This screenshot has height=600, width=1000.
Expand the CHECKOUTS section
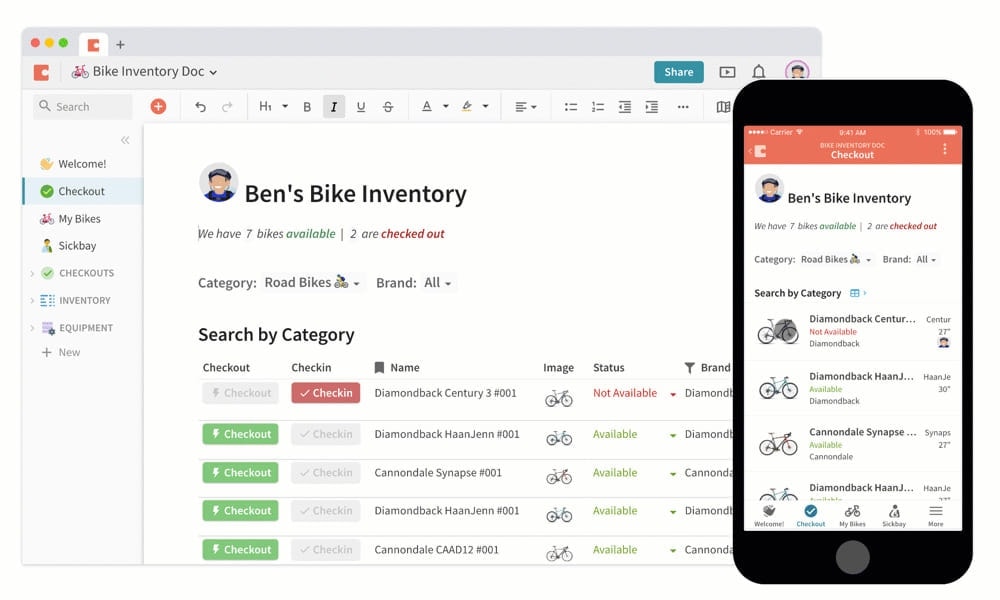click(32, 274)
